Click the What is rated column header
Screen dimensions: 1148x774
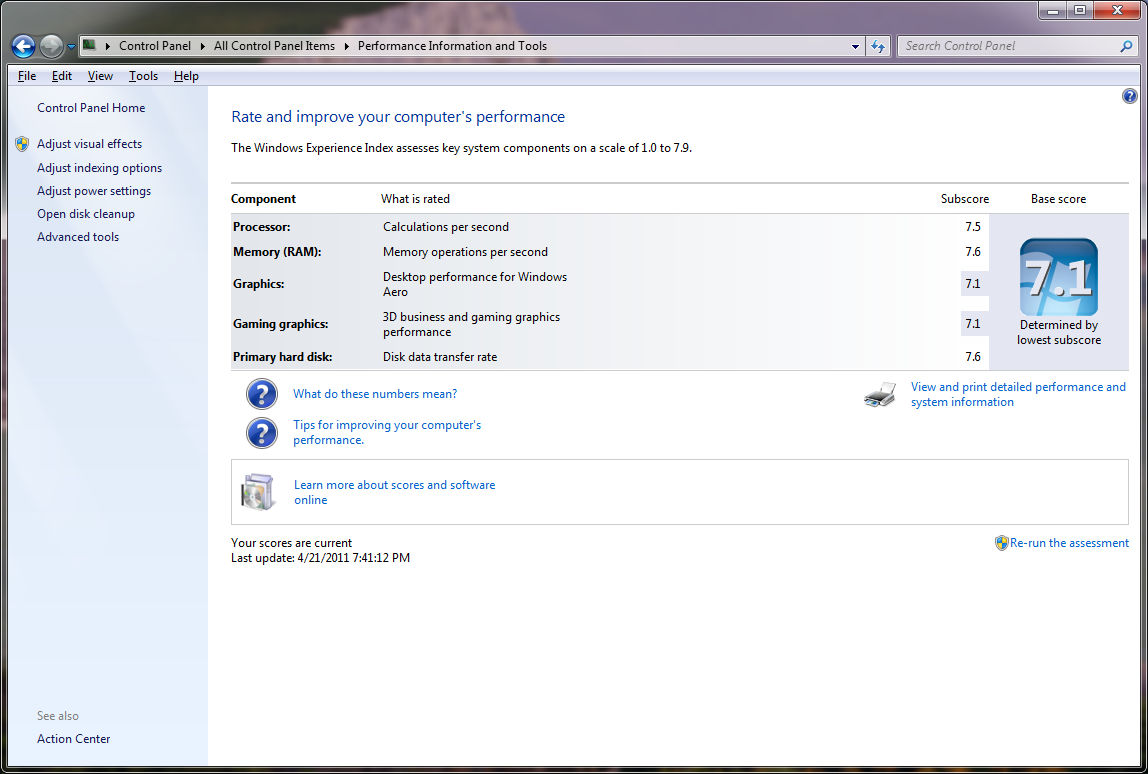(415, 199)
